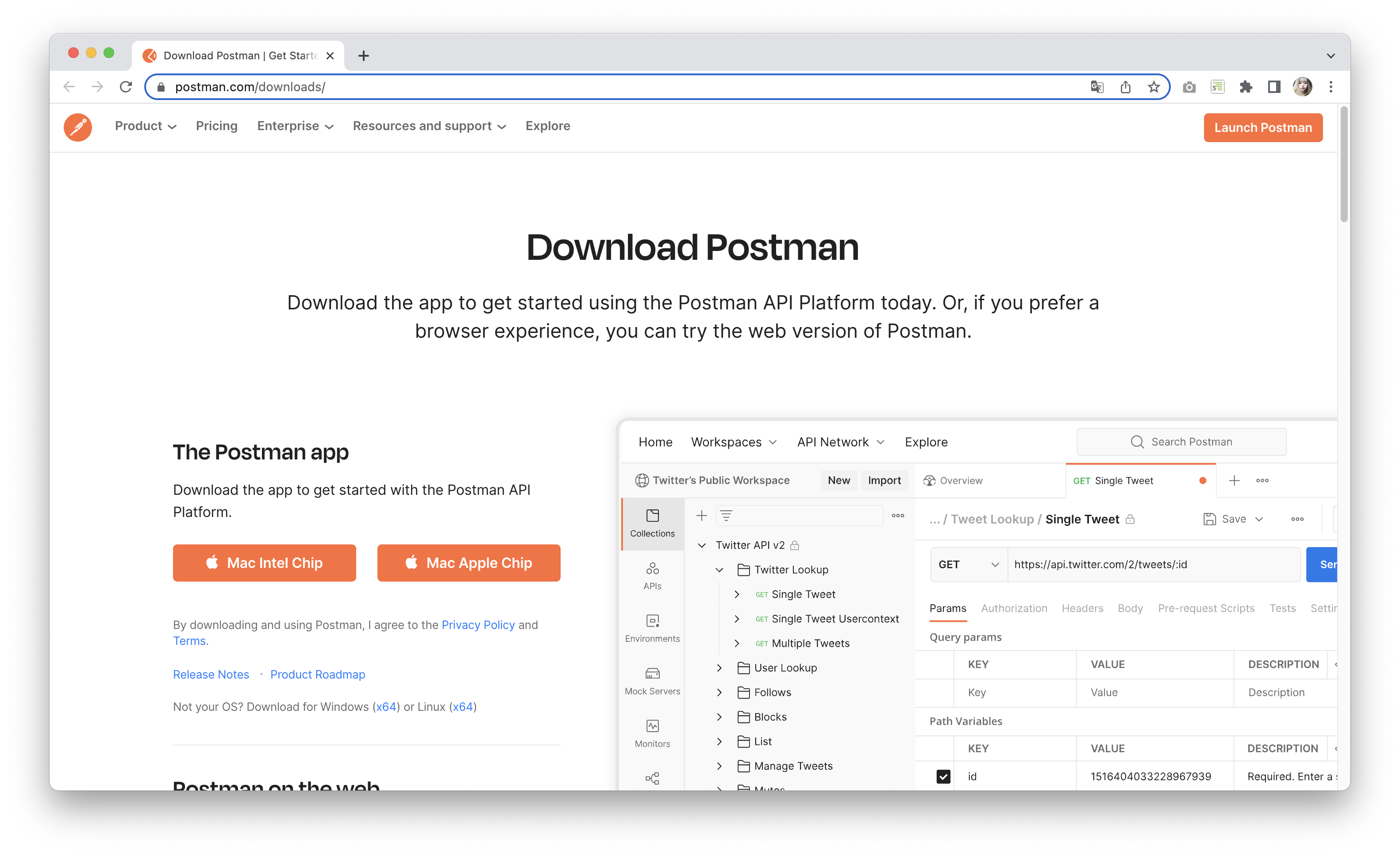Open the Chrome profile avatar

[x=1302, y=86]
